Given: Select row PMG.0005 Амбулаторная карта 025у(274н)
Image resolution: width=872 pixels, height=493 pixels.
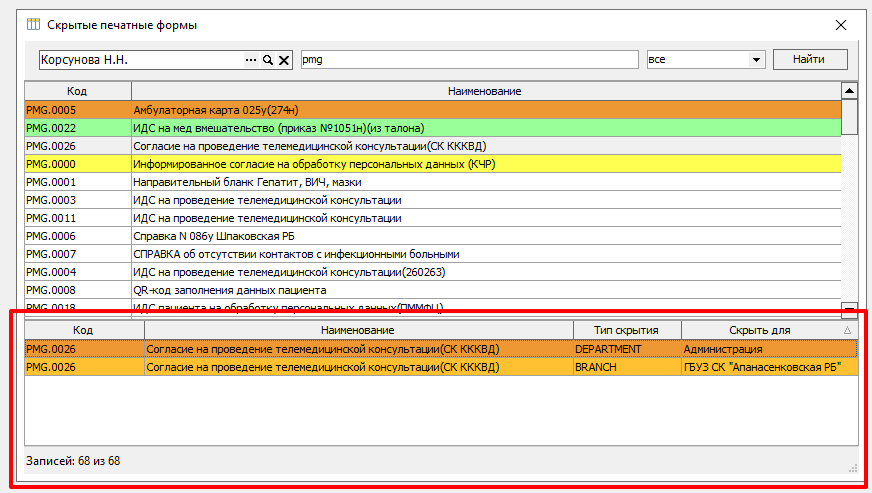Looking at the screenshot, I should coord(433,110).
